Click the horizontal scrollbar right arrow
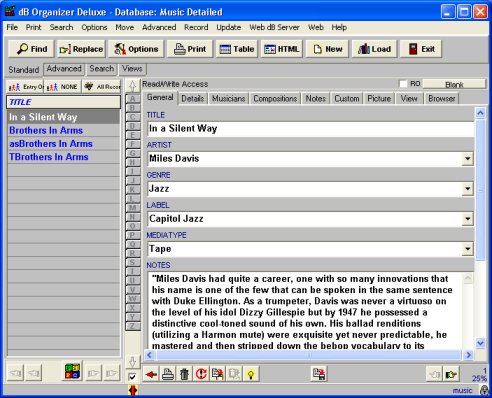492x398 pixels. (x=469, y=355)
